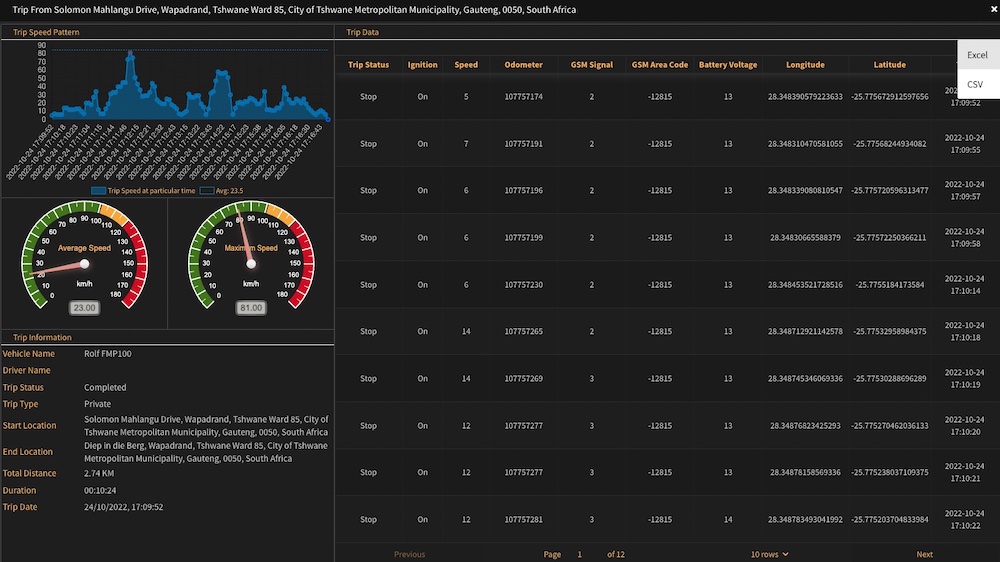Toggle Trip Speed legend color box
This screenshot has height=562, width=1000.
tap(98, 190)
